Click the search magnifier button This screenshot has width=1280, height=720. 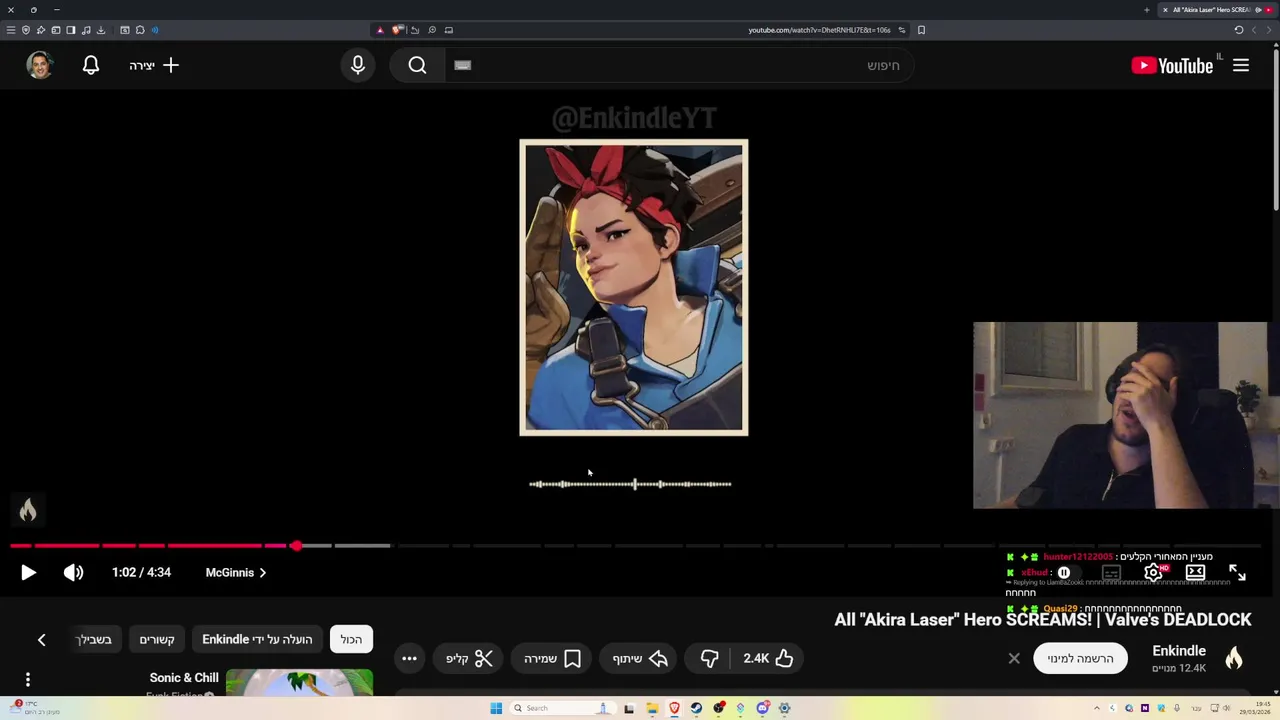[x=417, y=65]
